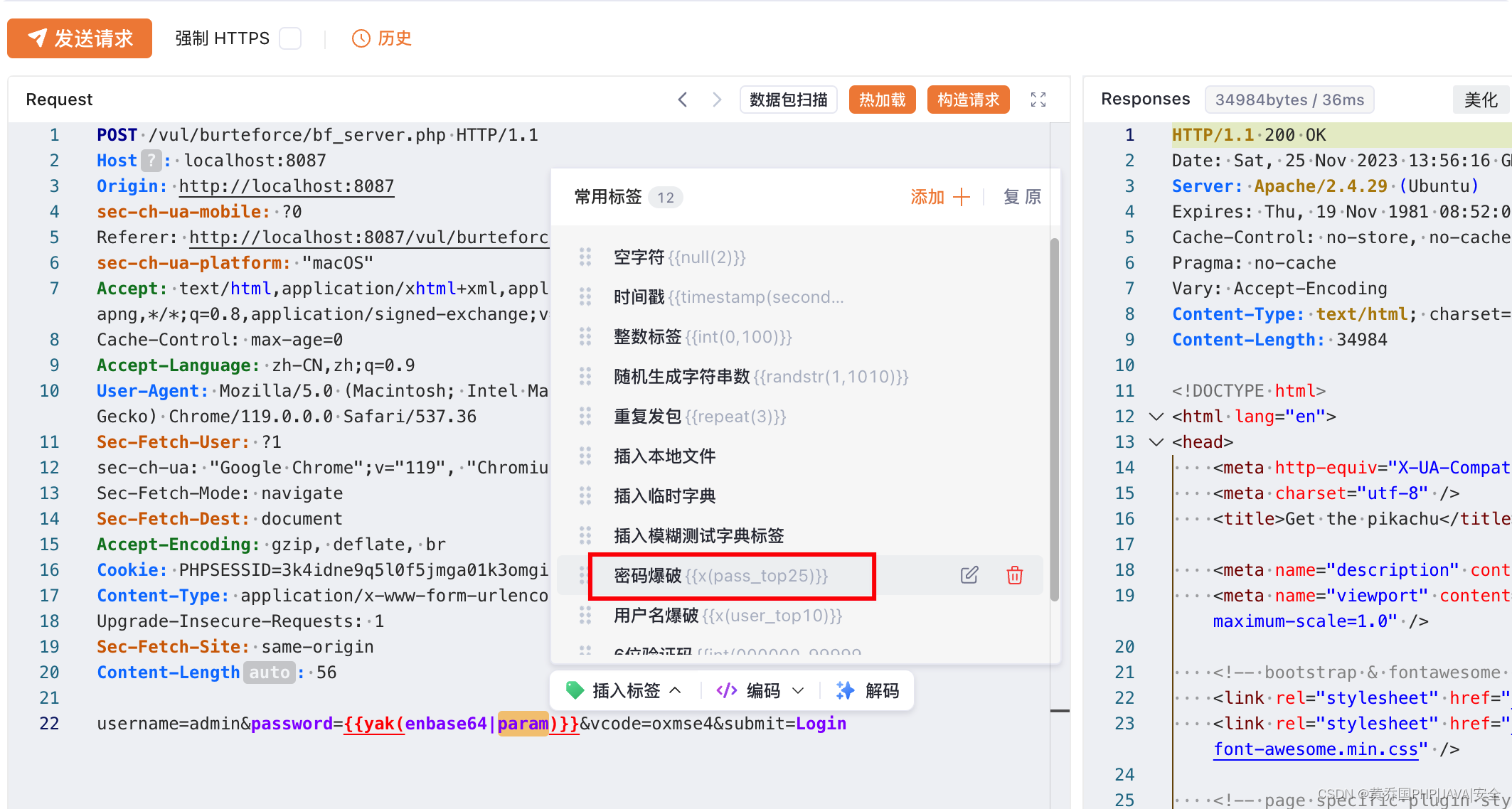This screenshot has width=1512, height=809.
Task: Click the blue sparkle icon of 解码
Action: [x=845, y=690]
